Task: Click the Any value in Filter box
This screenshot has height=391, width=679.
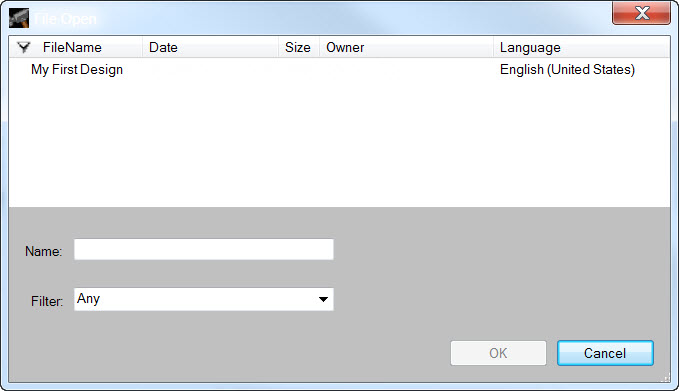Action: (x=88, y=299)
